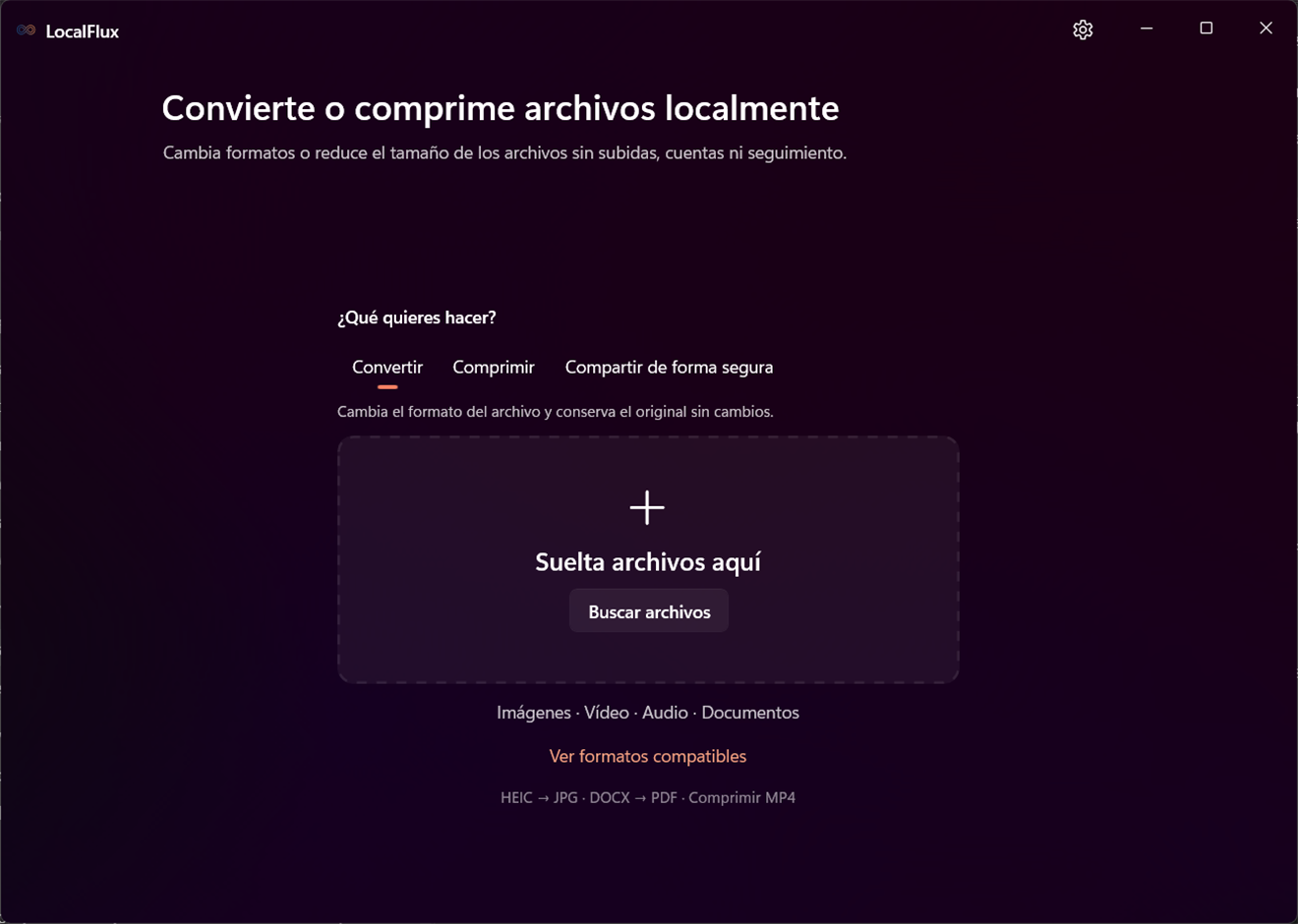The image size is (1298, 924).
Task: Minimize the LocalFlux window
Action: [1147, 29]
